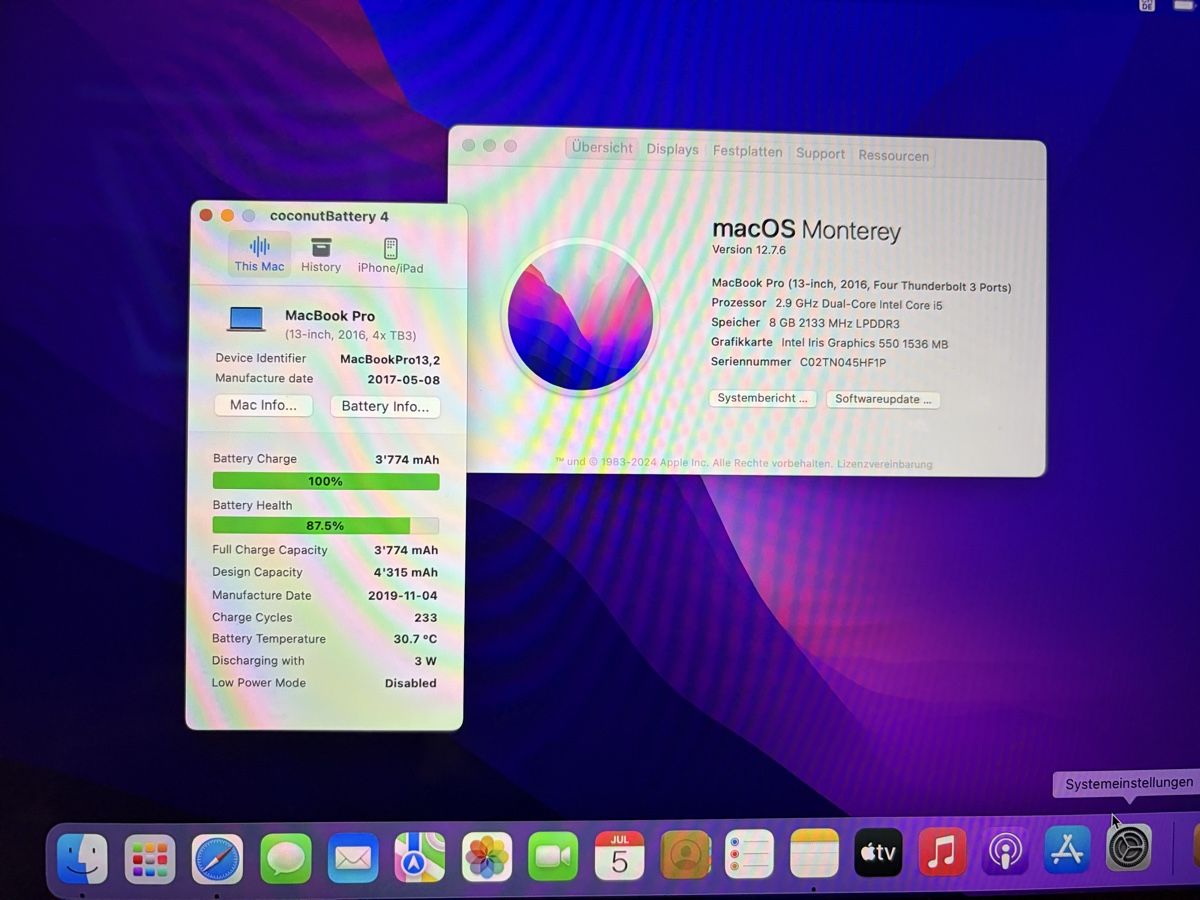
Task: Launch Apple TV from the Dock
Action: (x=878, y=853)
